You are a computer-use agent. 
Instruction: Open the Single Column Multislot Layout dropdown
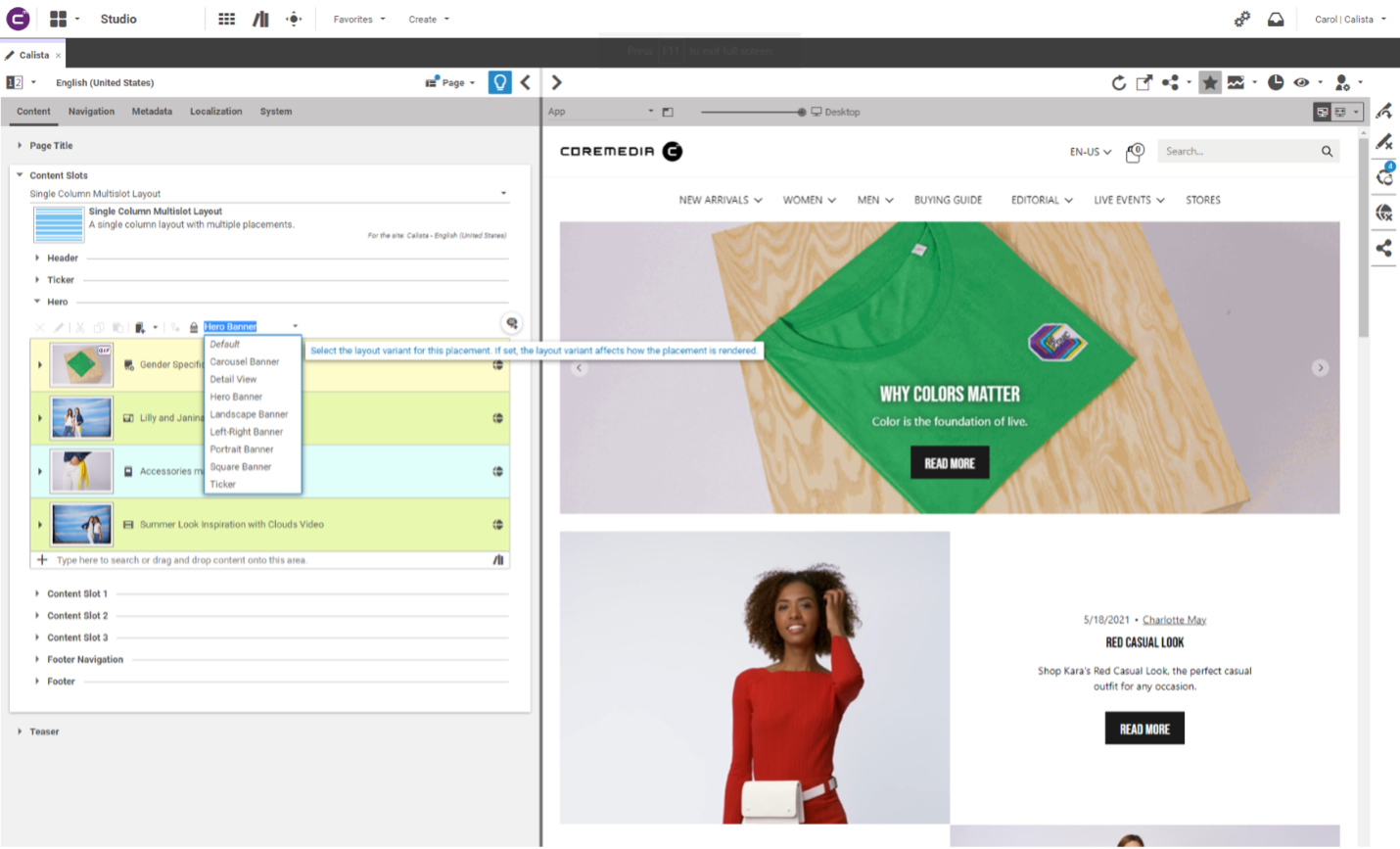[x=269, y=194]
